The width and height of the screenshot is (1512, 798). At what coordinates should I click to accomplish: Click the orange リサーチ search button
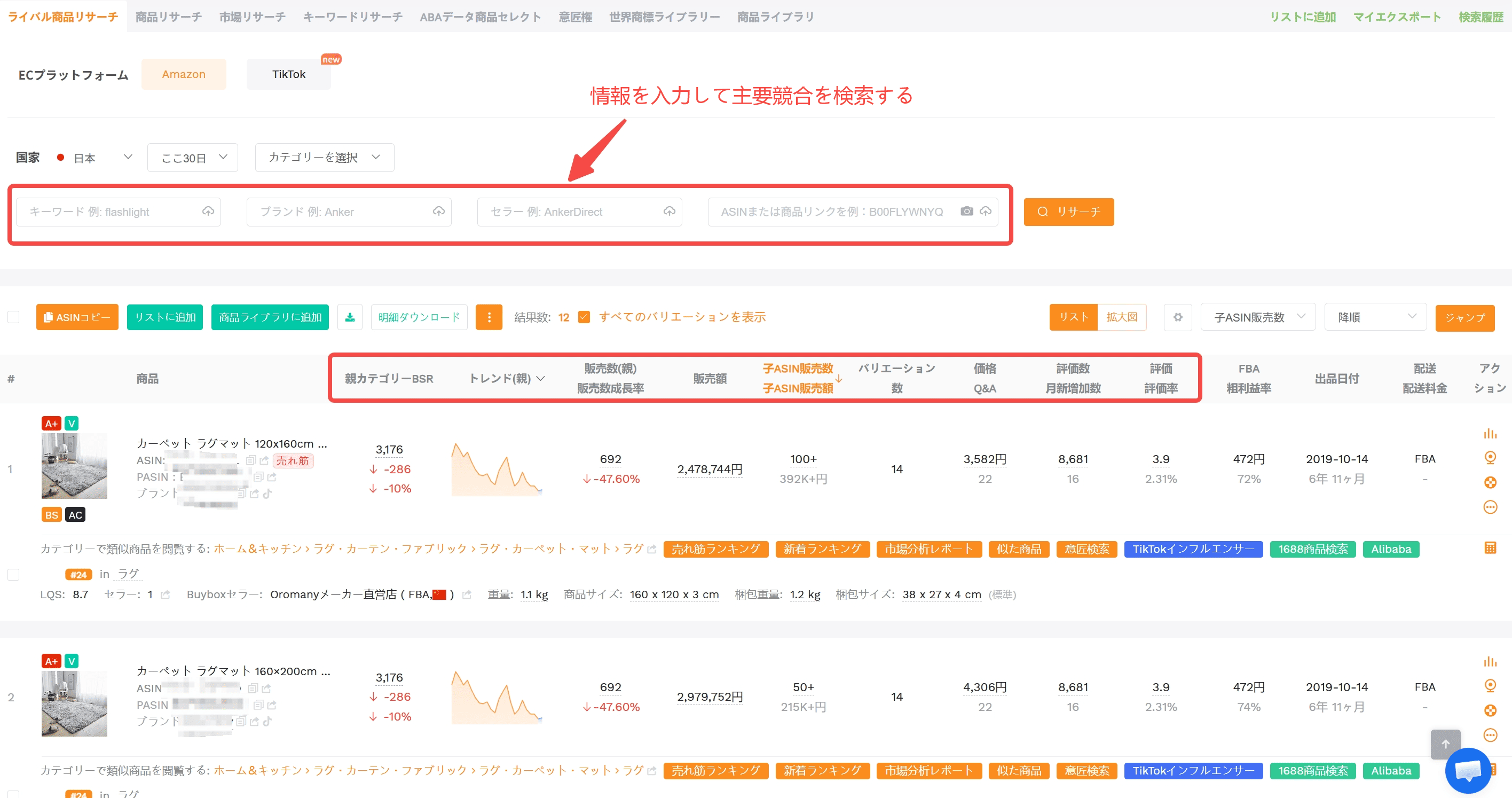click(x=1069, y=212)
